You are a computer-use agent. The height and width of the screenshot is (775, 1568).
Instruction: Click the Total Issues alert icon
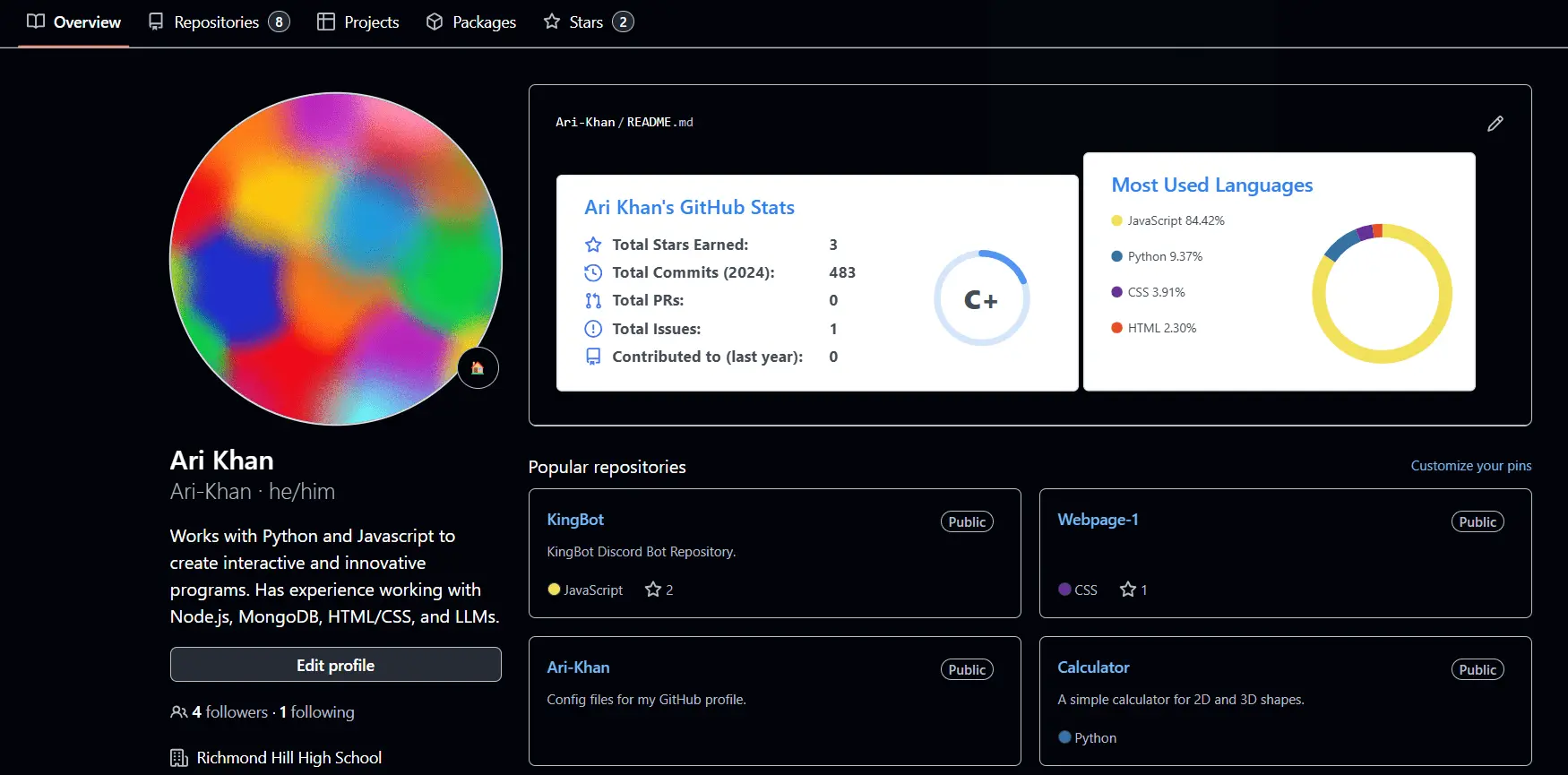[593, 329]
